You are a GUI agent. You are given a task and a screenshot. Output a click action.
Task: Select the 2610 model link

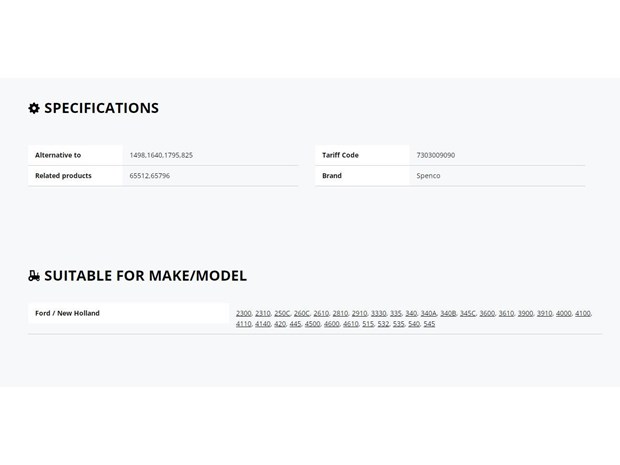coord(321,313)
